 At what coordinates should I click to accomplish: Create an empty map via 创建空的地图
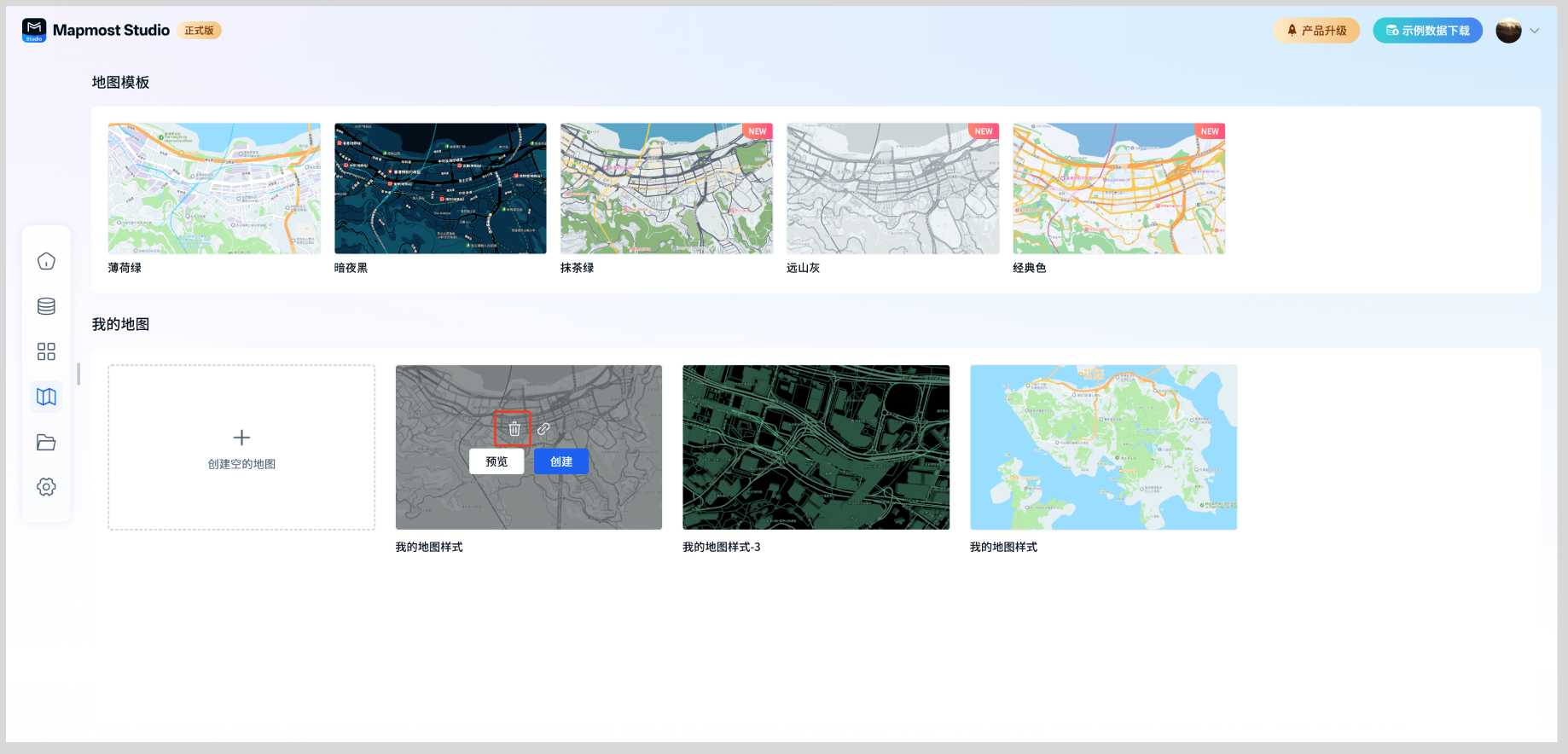coord(241,448)
